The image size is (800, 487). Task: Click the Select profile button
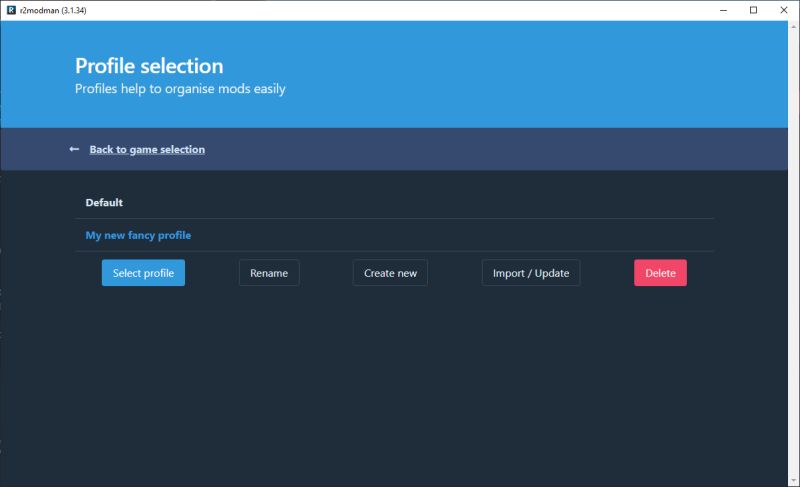click(x=143, y=273)
